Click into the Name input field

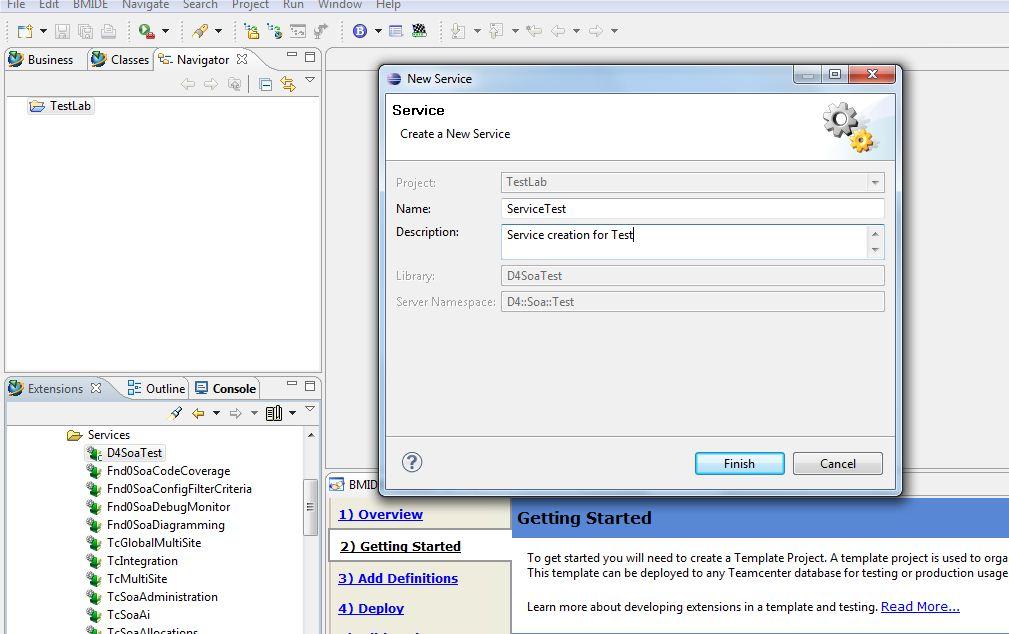click(692, 209)
